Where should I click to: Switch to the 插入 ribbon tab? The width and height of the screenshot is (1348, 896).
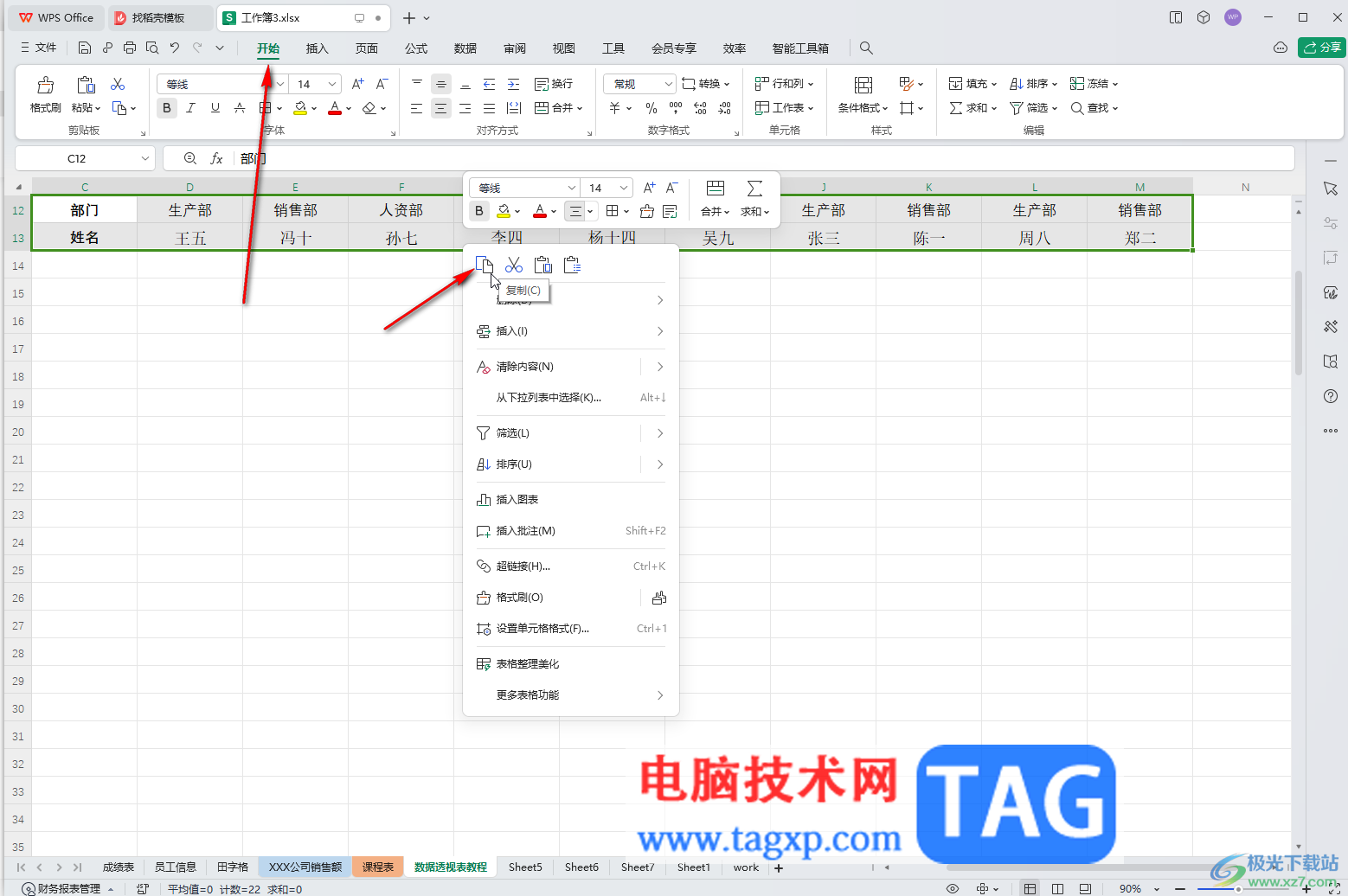[x=318, y=48]
